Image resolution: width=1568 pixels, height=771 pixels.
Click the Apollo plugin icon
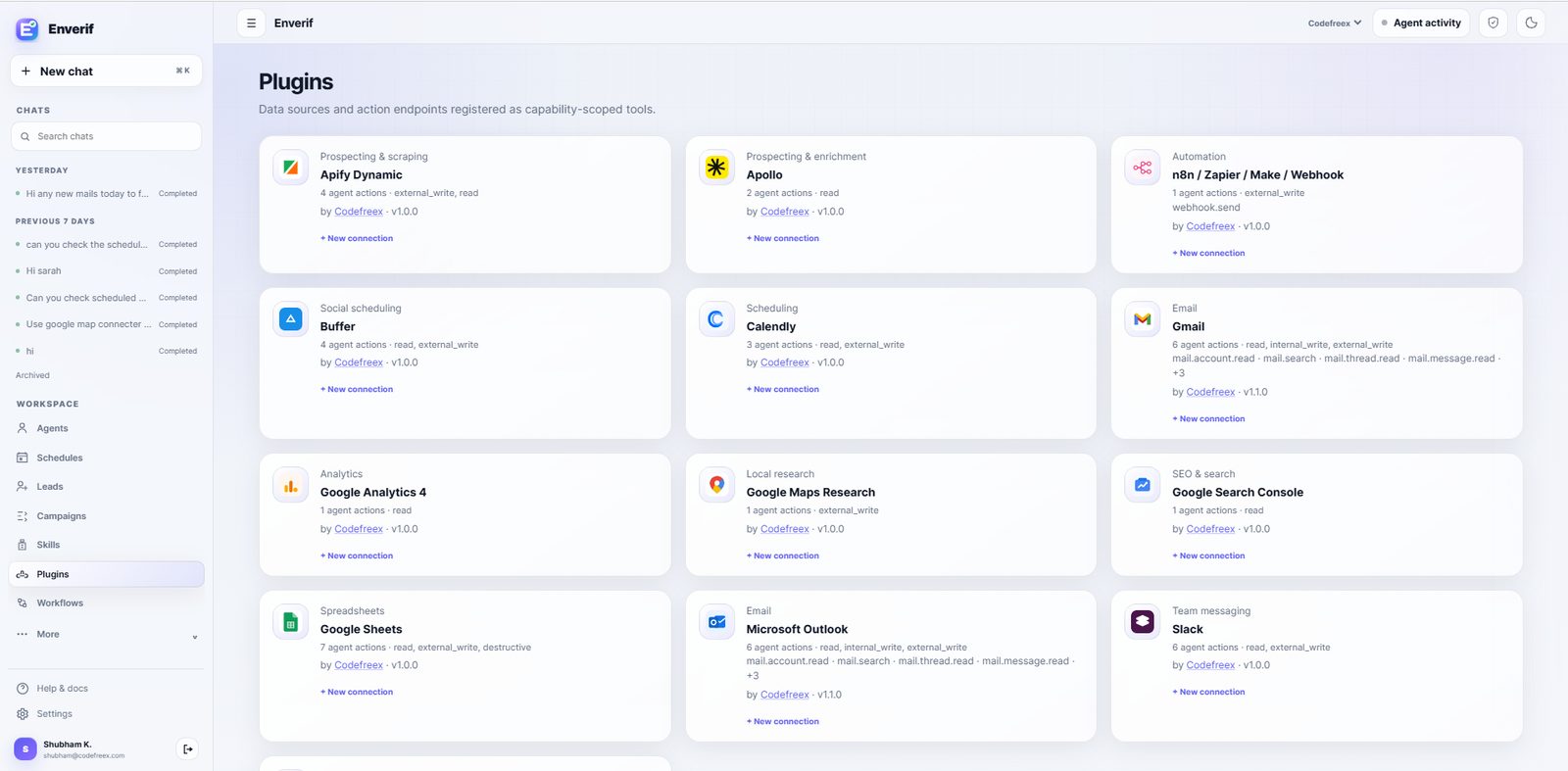(717, 168)
